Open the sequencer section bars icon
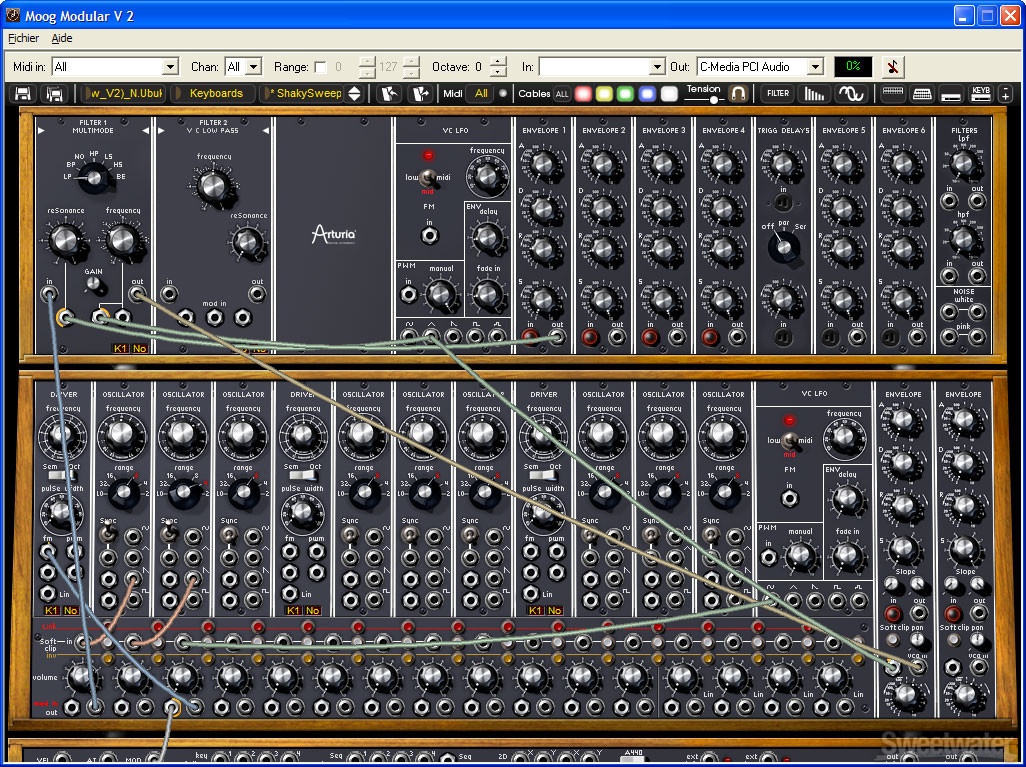Viewport: 1026px width, 767px height. tap(814, 94)
